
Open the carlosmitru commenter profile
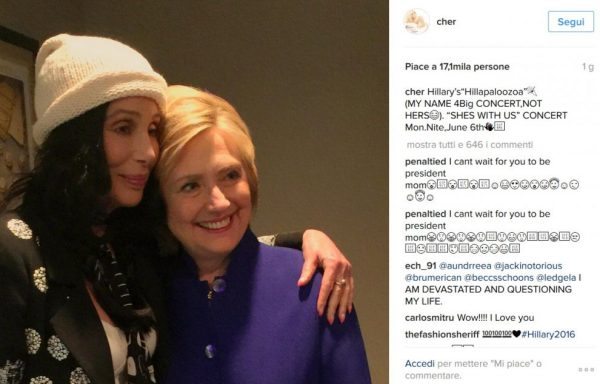coord(429,318)
